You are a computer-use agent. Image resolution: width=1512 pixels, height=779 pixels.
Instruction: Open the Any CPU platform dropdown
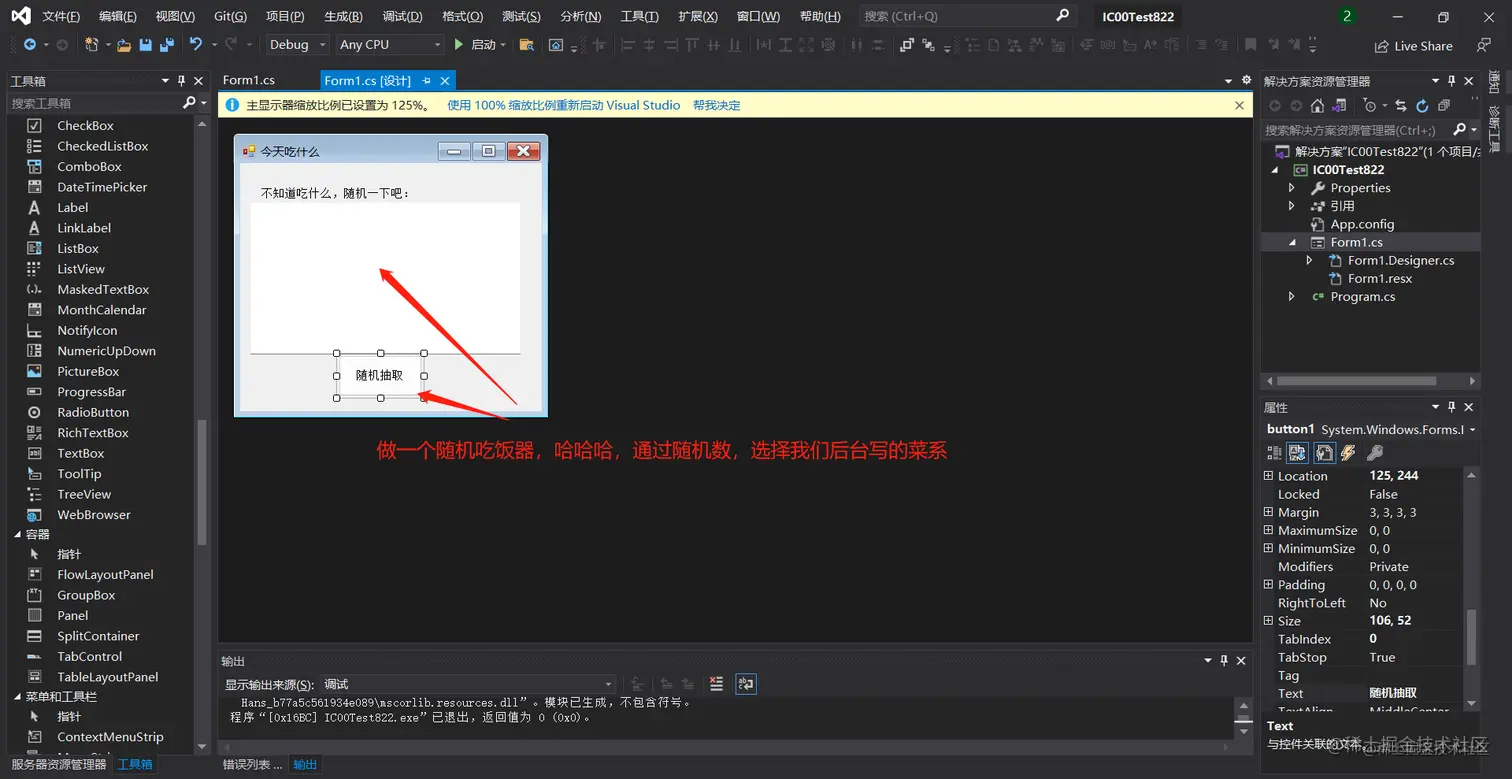(x=390, y=45)
